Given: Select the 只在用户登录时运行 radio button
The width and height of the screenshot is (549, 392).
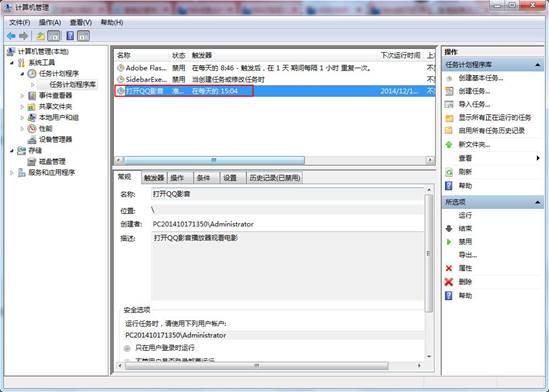Looking at the screenshot, I should pos(127,348).
